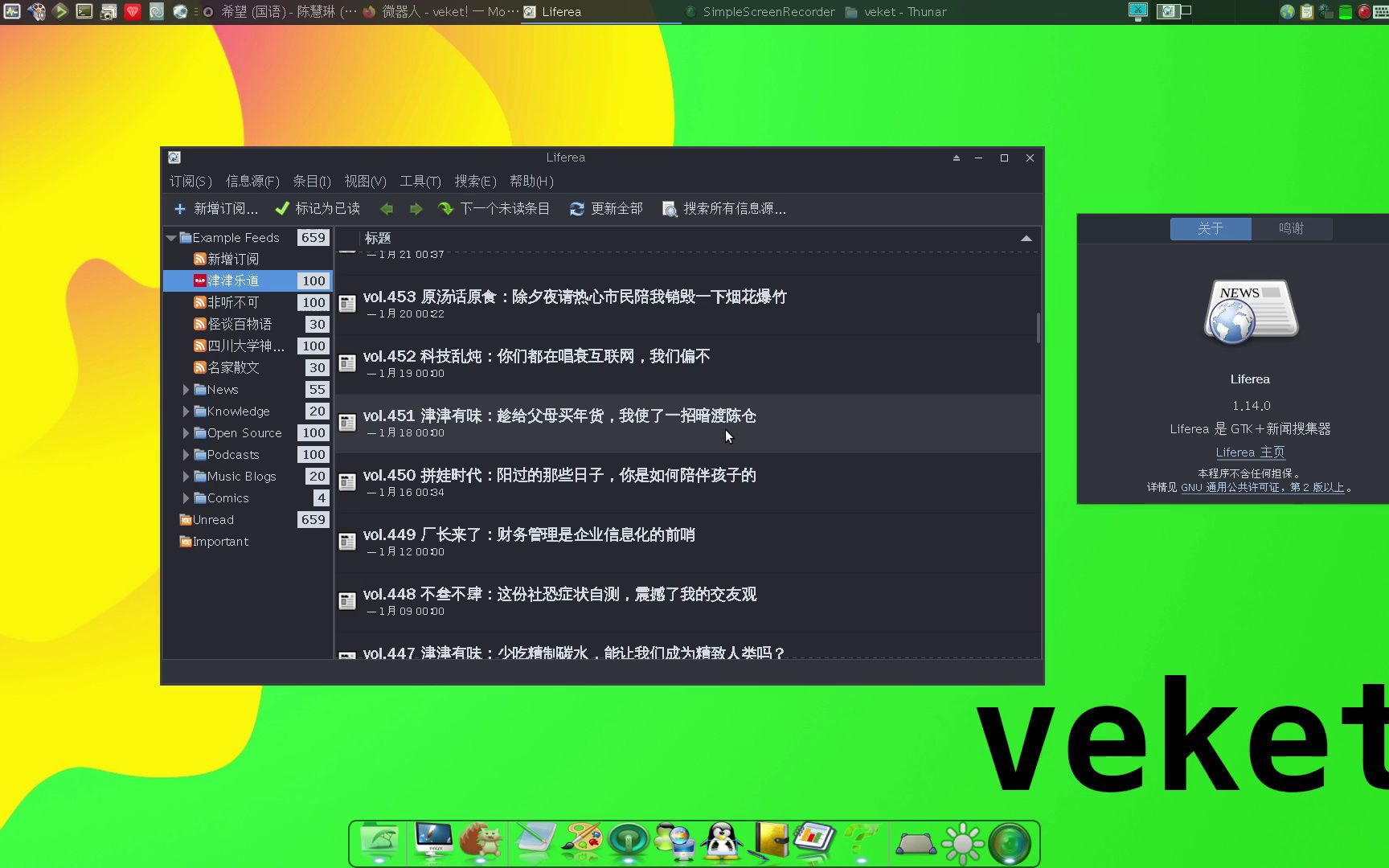Click item icon beside vol.450 entry
This screenshot has height=868, width=1389.
click(x=347, y=482)
